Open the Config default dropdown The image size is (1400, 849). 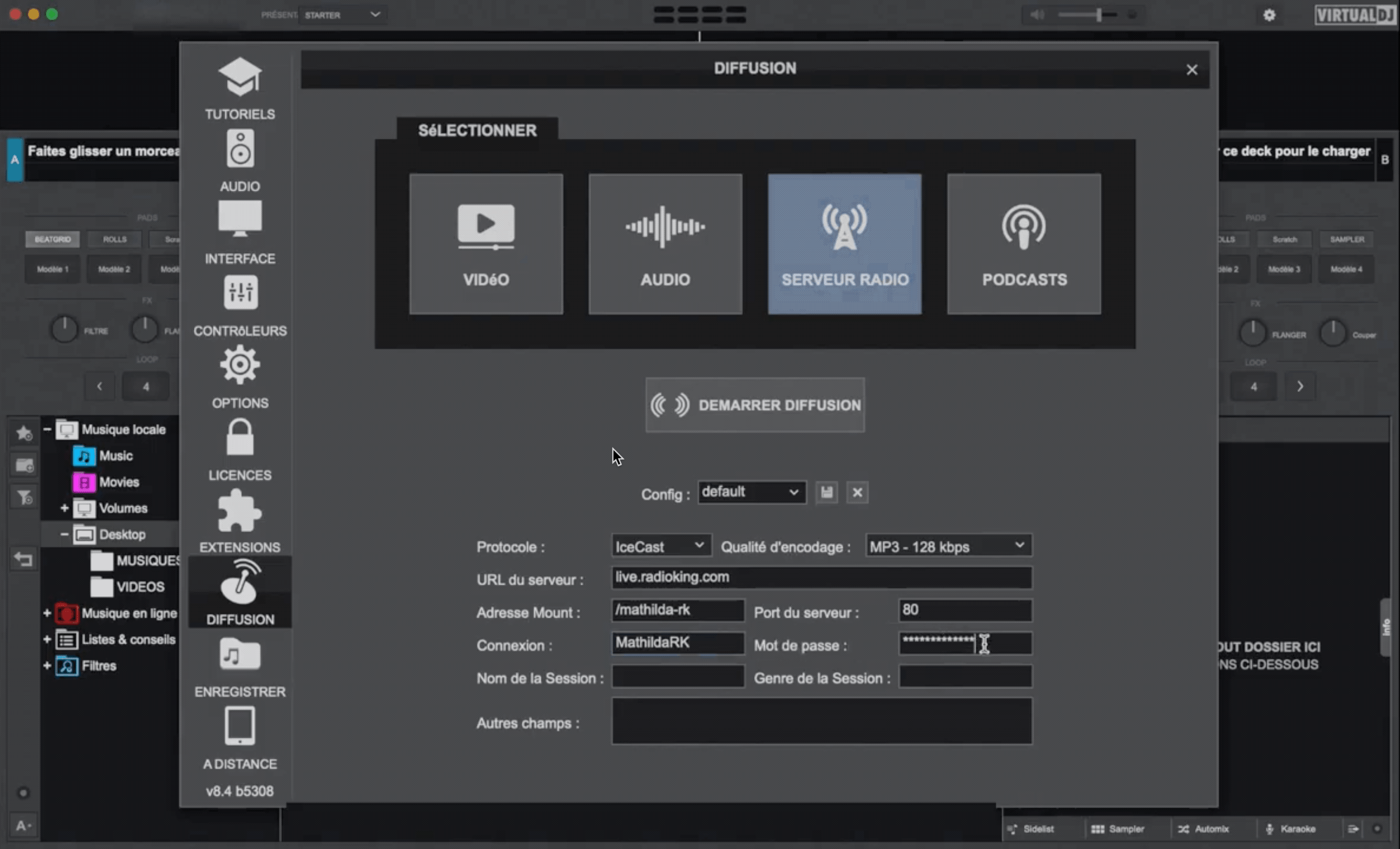[752, 492]
